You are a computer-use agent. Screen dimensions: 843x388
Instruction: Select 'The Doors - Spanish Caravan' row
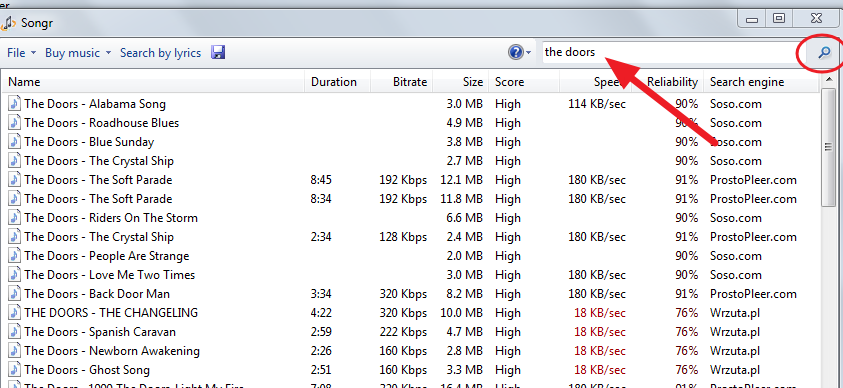[411, 332]
